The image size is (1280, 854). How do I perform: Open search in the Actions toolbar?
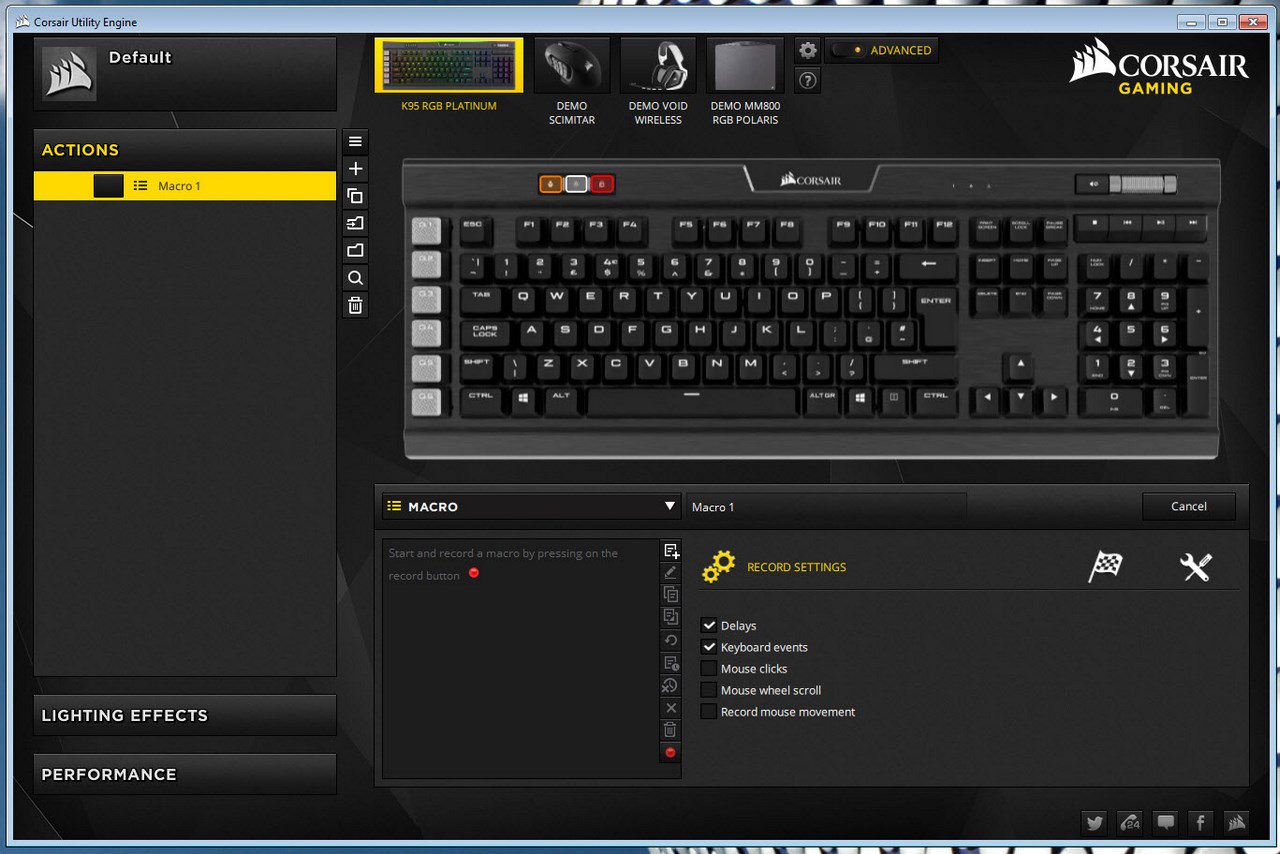pos(355,278)
